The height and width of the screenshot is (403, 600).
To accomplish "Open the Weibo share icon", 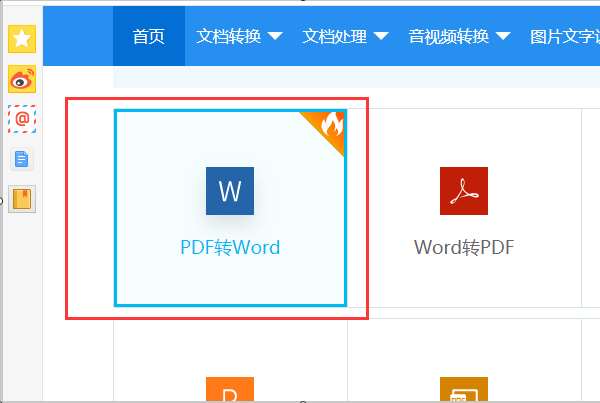I will point(22,79).
